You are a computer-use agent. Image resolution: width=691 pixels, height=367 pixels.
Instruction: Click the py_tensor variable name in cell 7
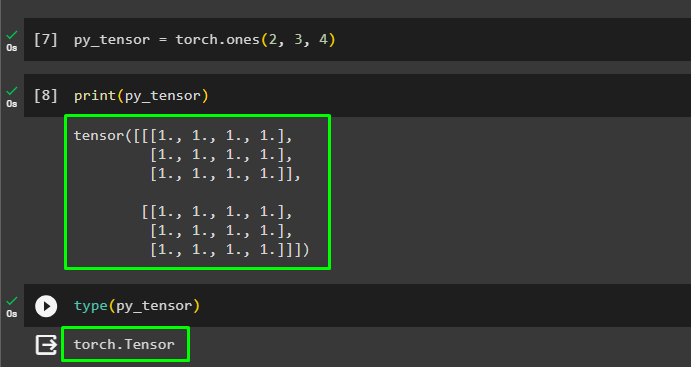(112, 40)
